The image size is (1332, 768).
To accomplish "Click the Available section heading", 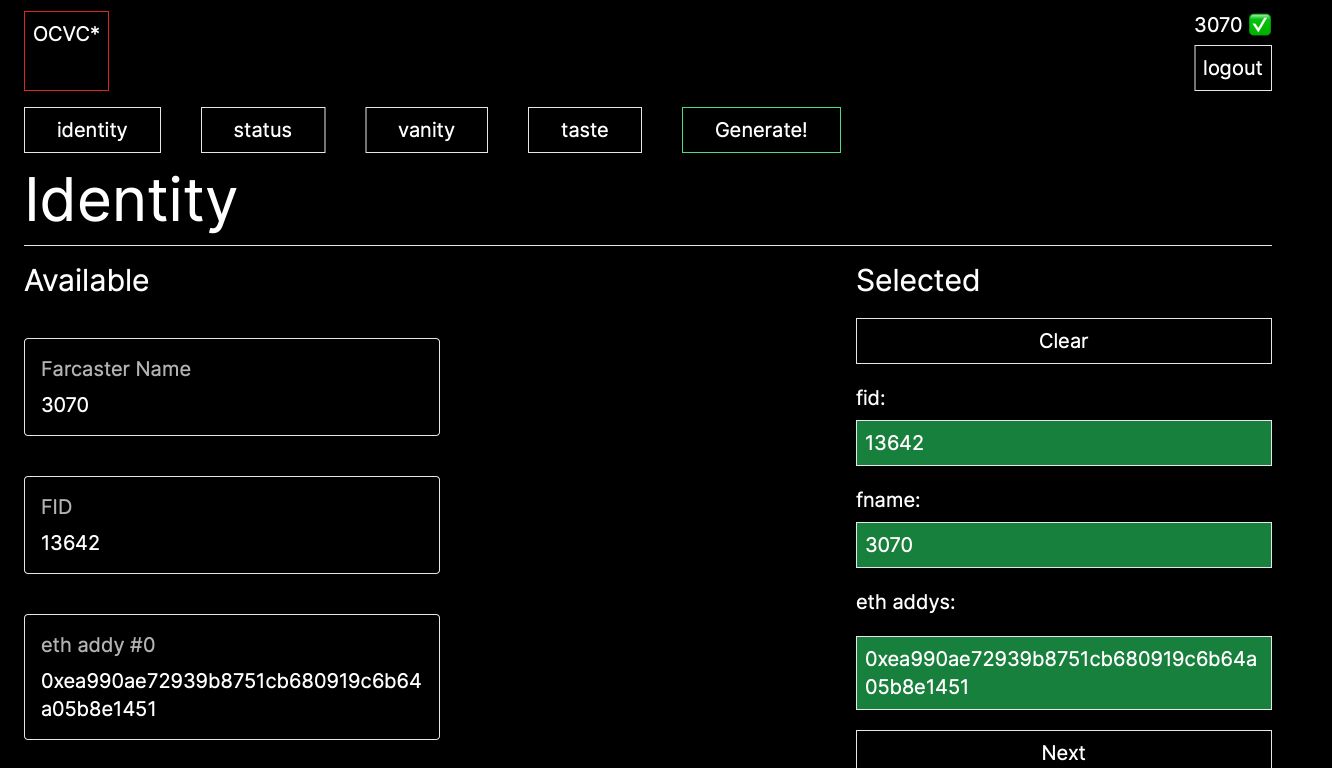I will click(87, 281).
